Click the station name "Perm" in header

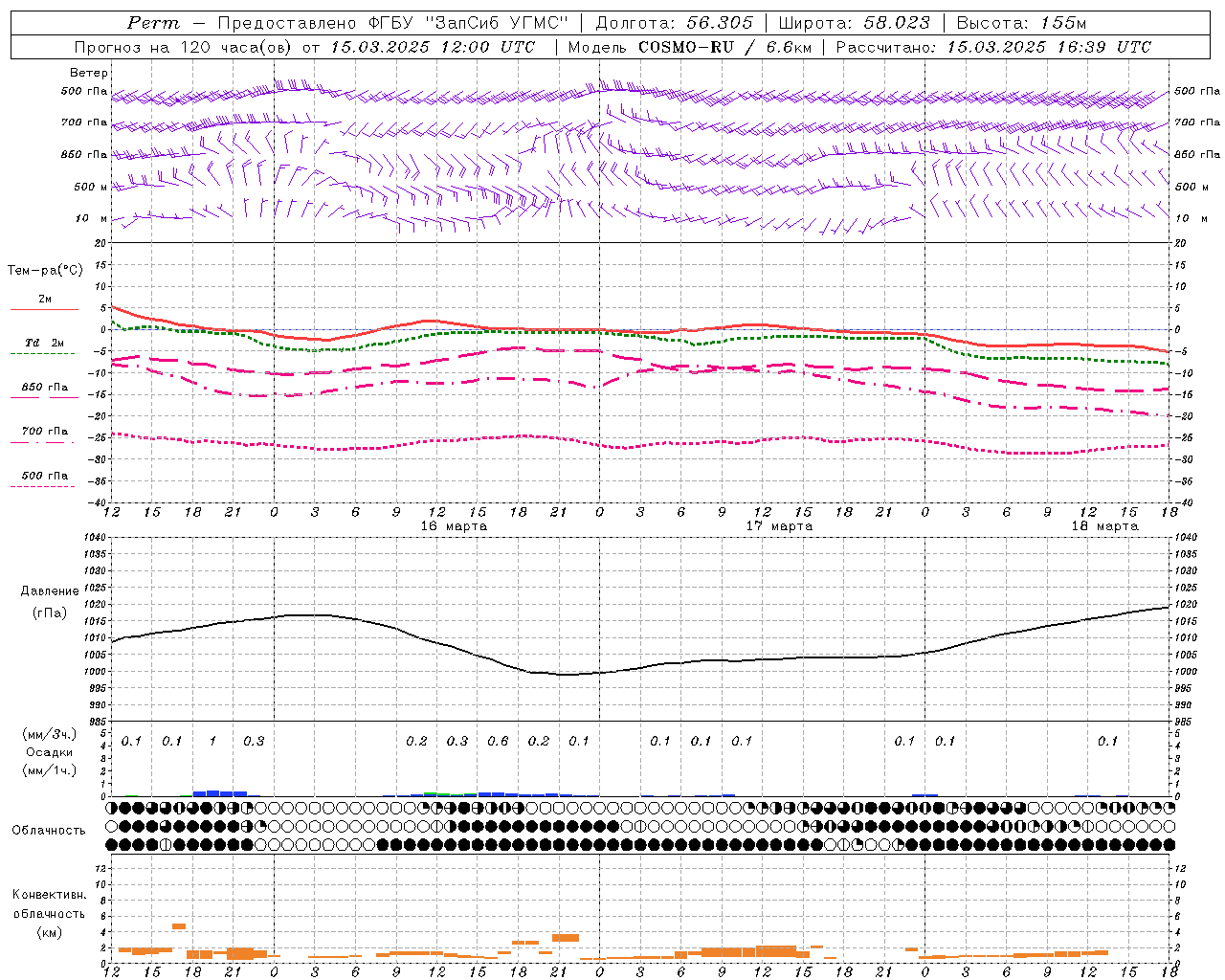pyautogui.click(x=153, y=23)
